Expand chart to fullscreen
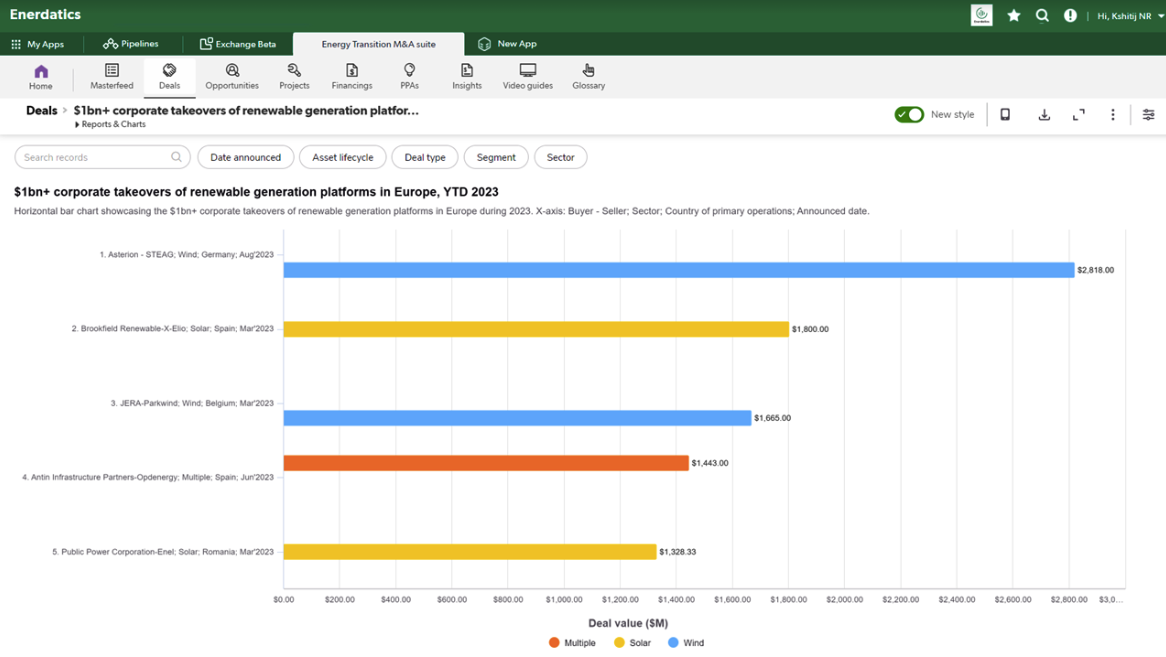 click(1078, 115)
